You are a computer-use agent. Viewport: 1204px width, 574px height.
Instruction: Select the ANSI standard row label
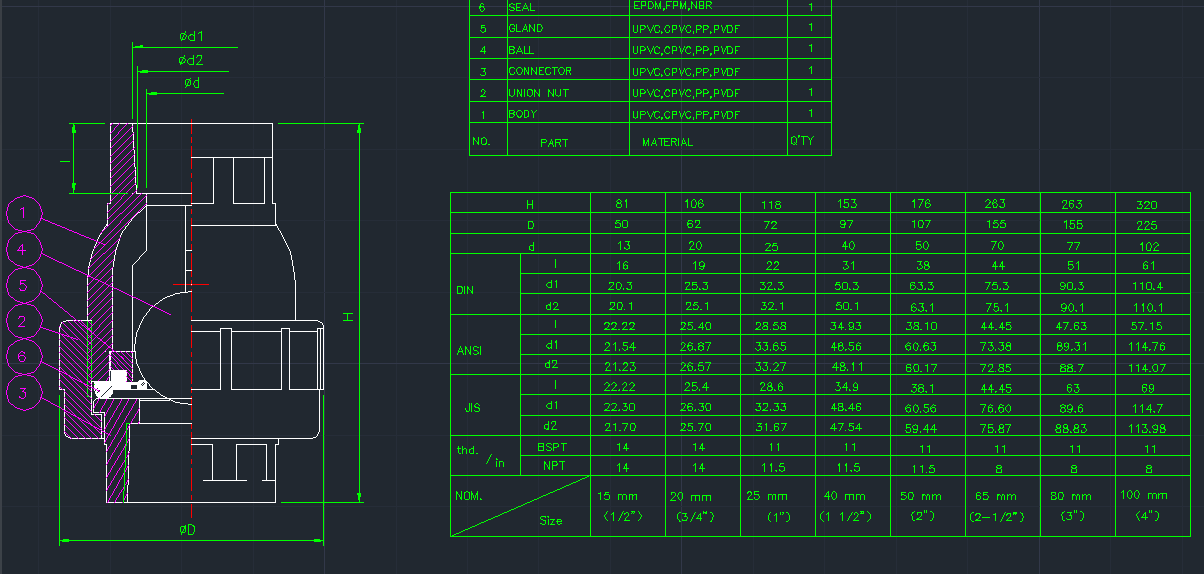tap(470, 350)
